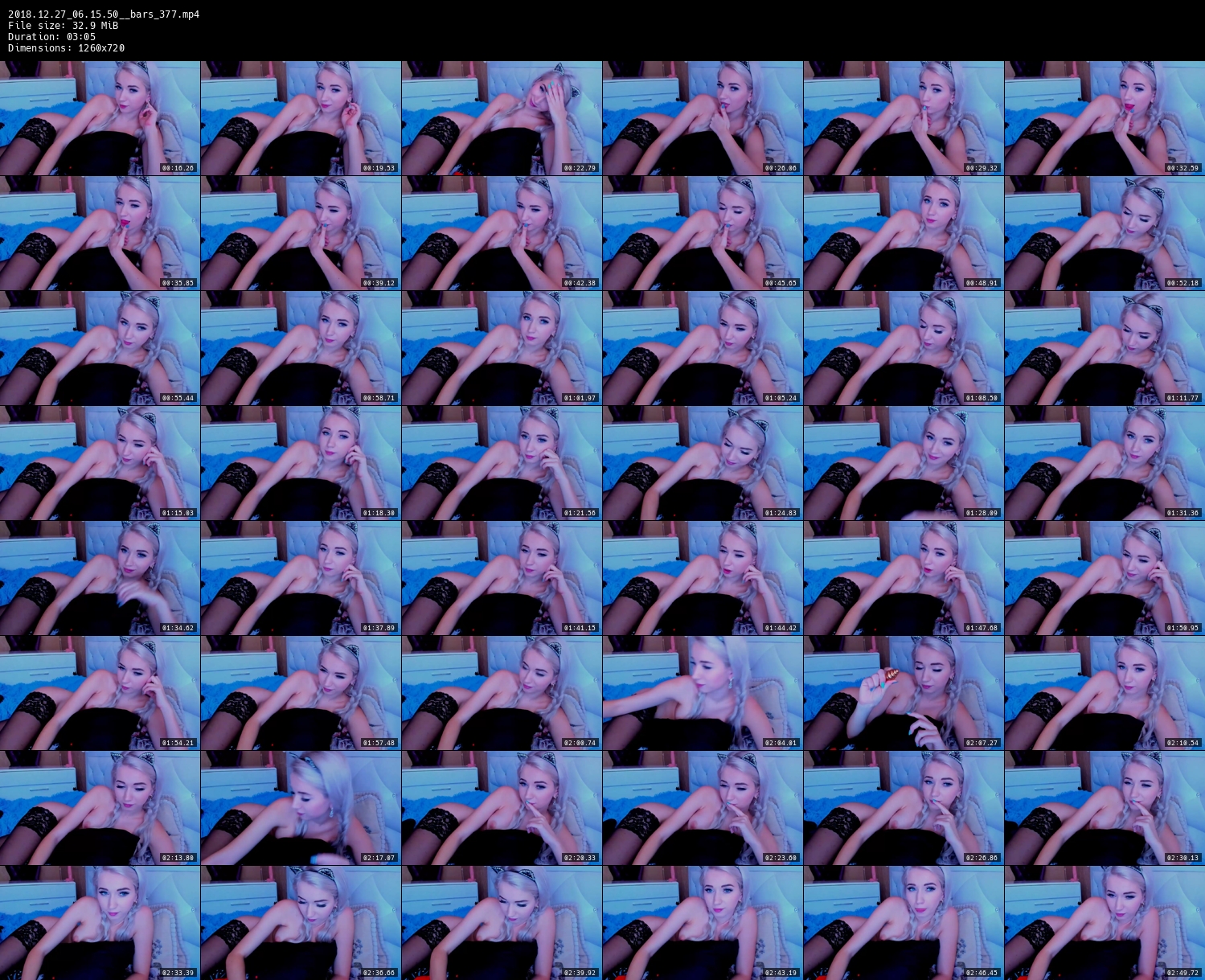
Task: Click the thumbnail timestamped 01:05.24
Action: [703, 348]
